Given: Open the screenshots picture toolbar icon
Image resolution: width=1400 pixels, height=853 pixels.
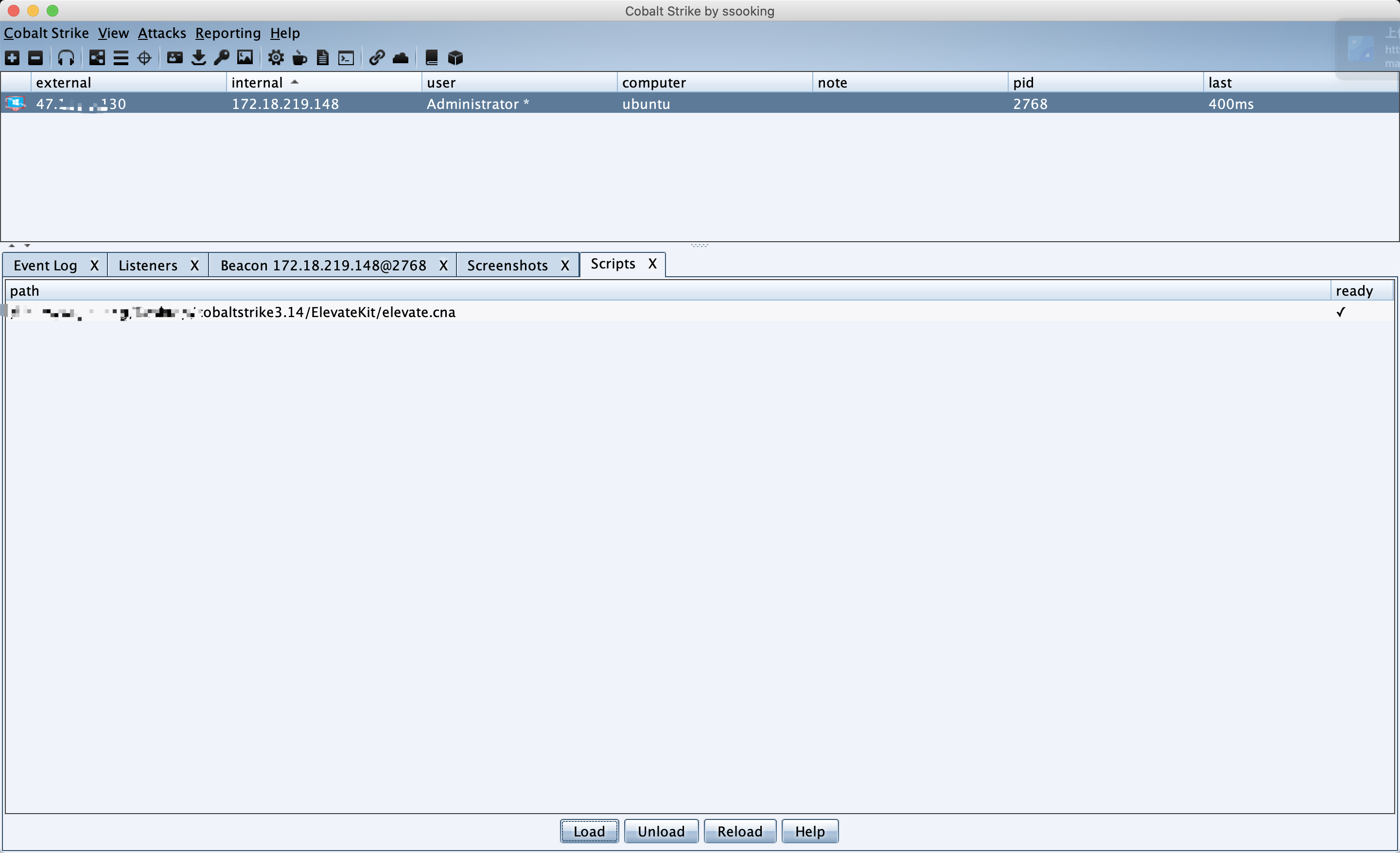Looking at the screenshot, I should pyautogui.click(x=245, y=58).
